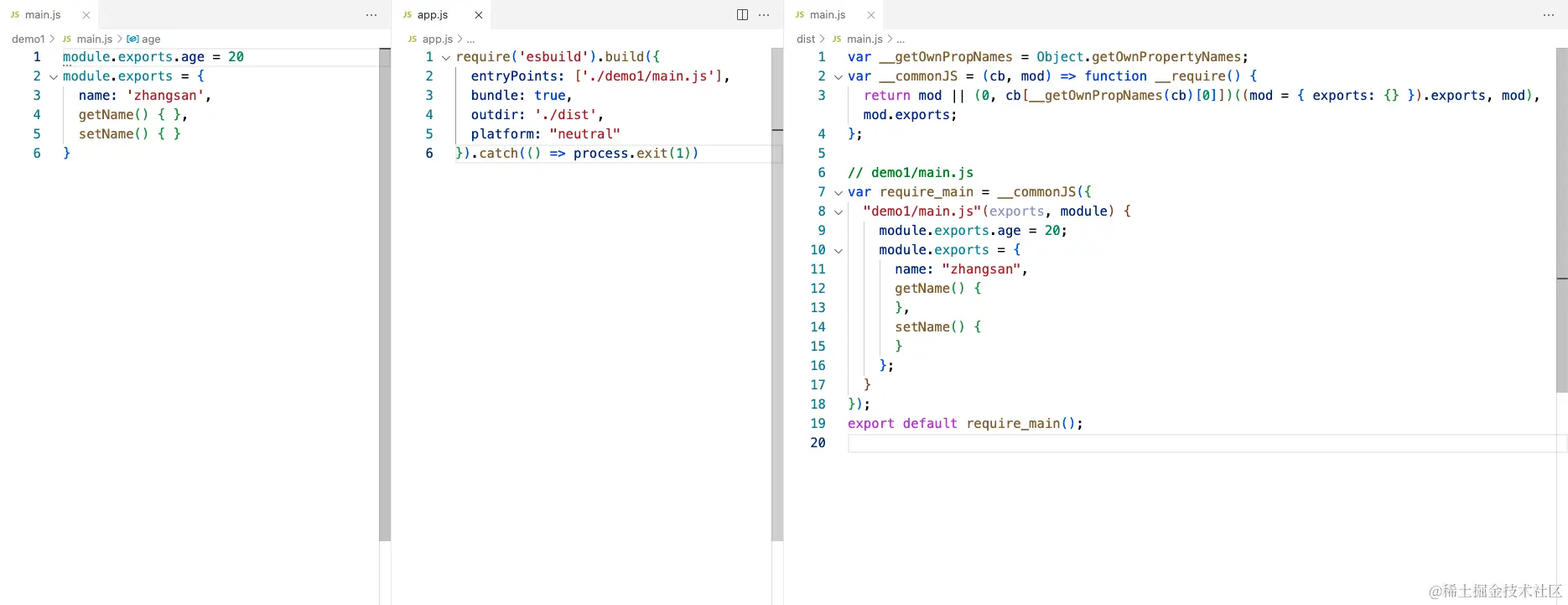Click the dist main.js pane scrollbar

coord(1562,220)
